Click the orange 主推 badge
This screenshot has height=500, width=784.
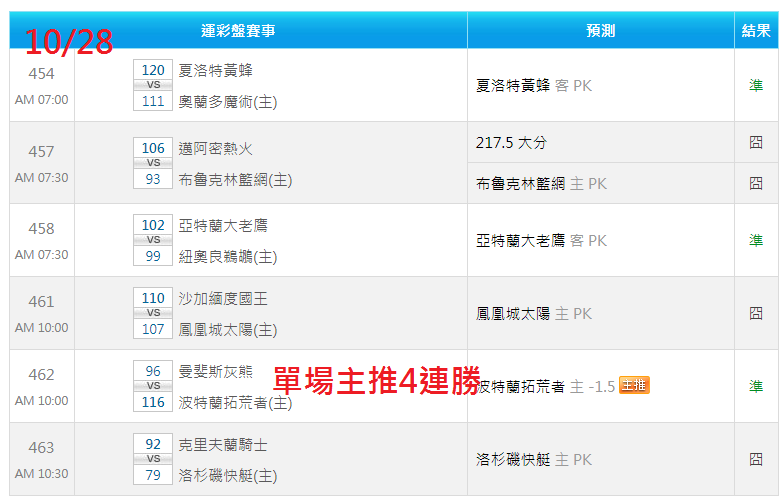click(x=634, y=385)
